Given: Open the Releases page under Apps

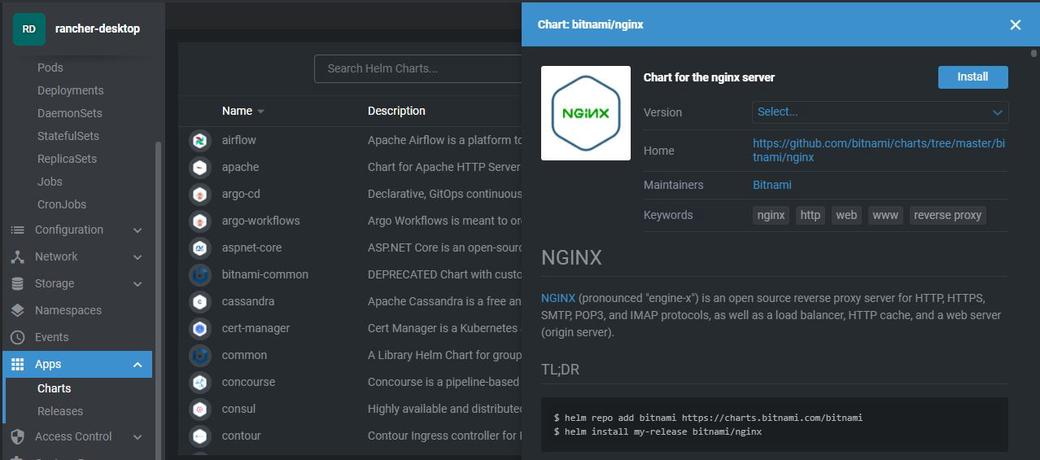Looking at the screenshot, I should click(60, 411).
